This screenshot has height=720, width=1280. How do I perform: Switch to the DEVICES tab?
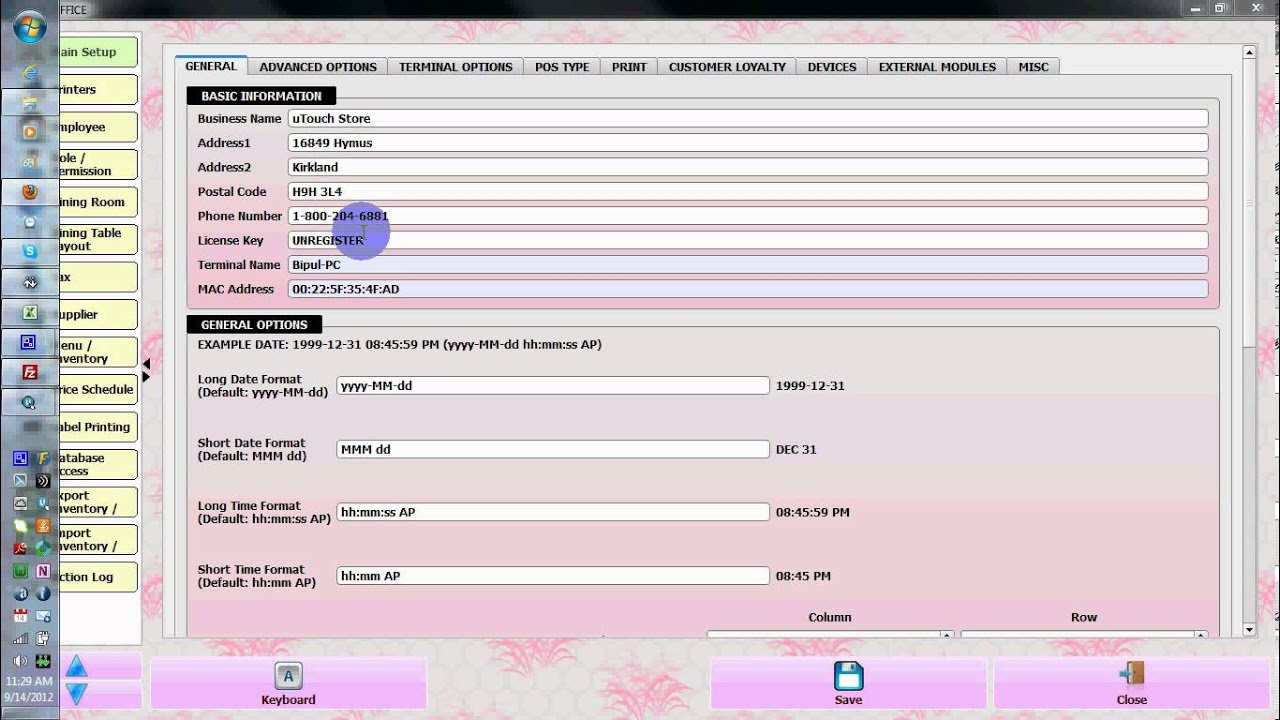832,67
